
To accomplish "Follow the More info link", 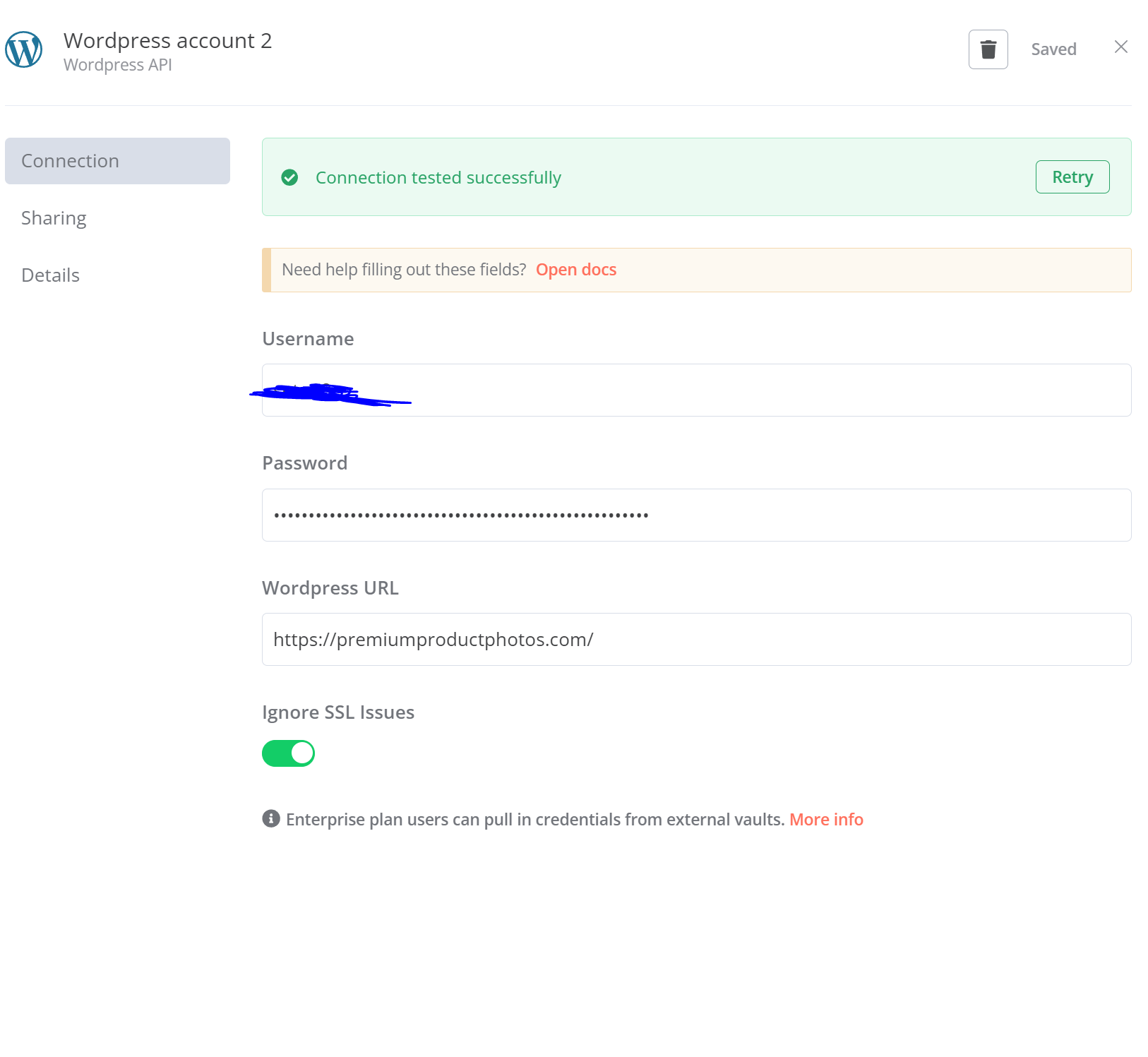I will (826, 819).
